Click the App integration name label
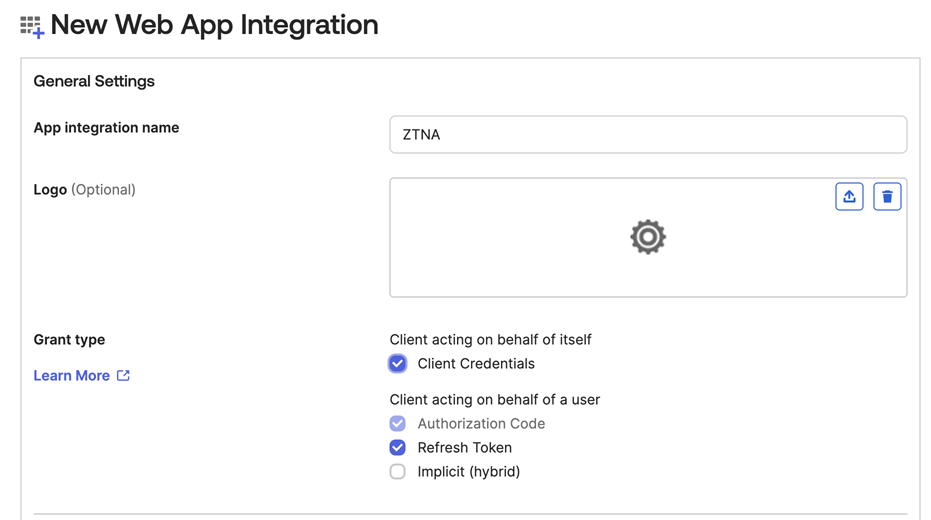The height and width of the screenshot is (520, 931). 106,128
